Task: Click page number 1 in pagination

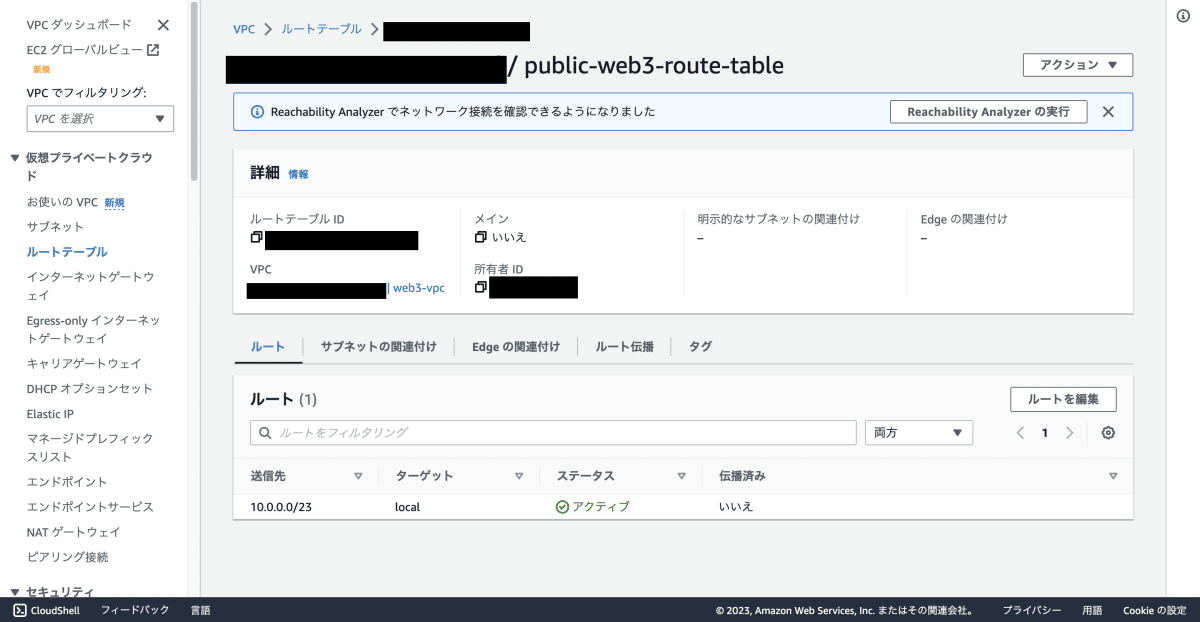Action: click(x=1045, y=433)
